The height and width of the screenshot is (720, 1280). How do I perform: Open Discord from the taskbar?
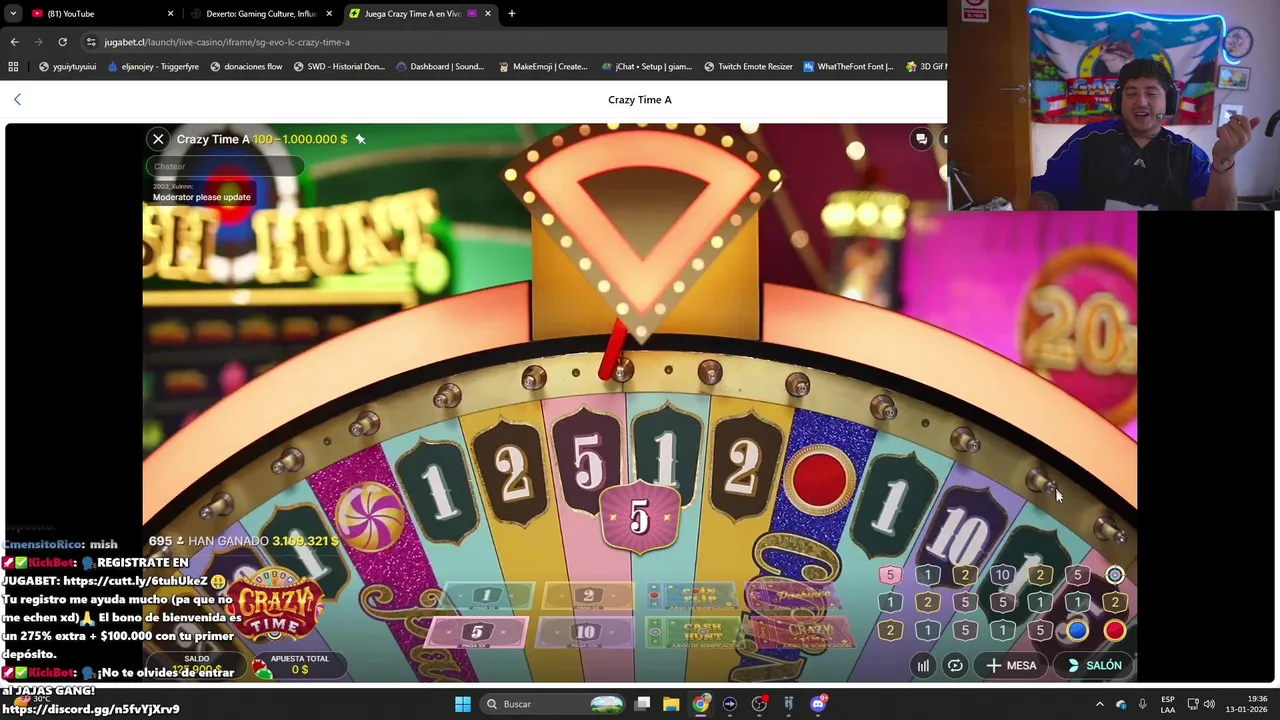point(818,704)
